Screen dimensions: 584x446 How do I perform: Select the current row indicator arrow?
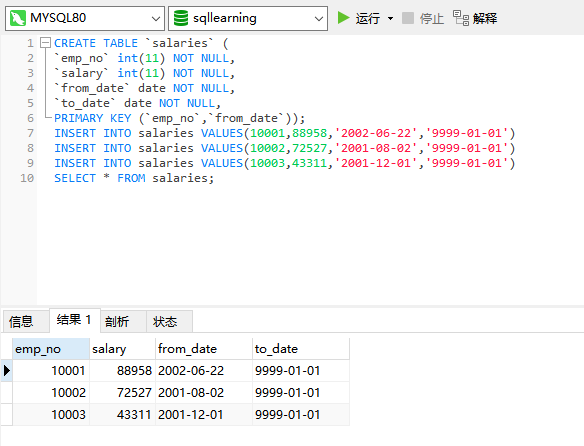click(6, 370)
